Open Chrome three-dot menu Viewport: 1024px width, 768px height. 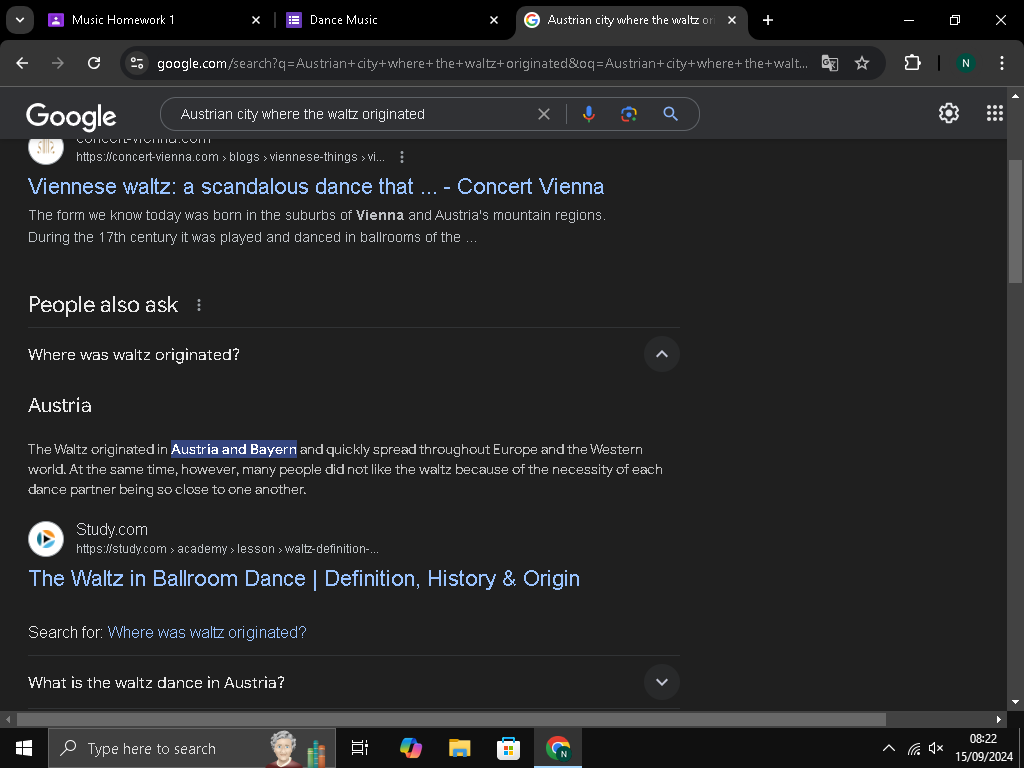pos(1001,63)
